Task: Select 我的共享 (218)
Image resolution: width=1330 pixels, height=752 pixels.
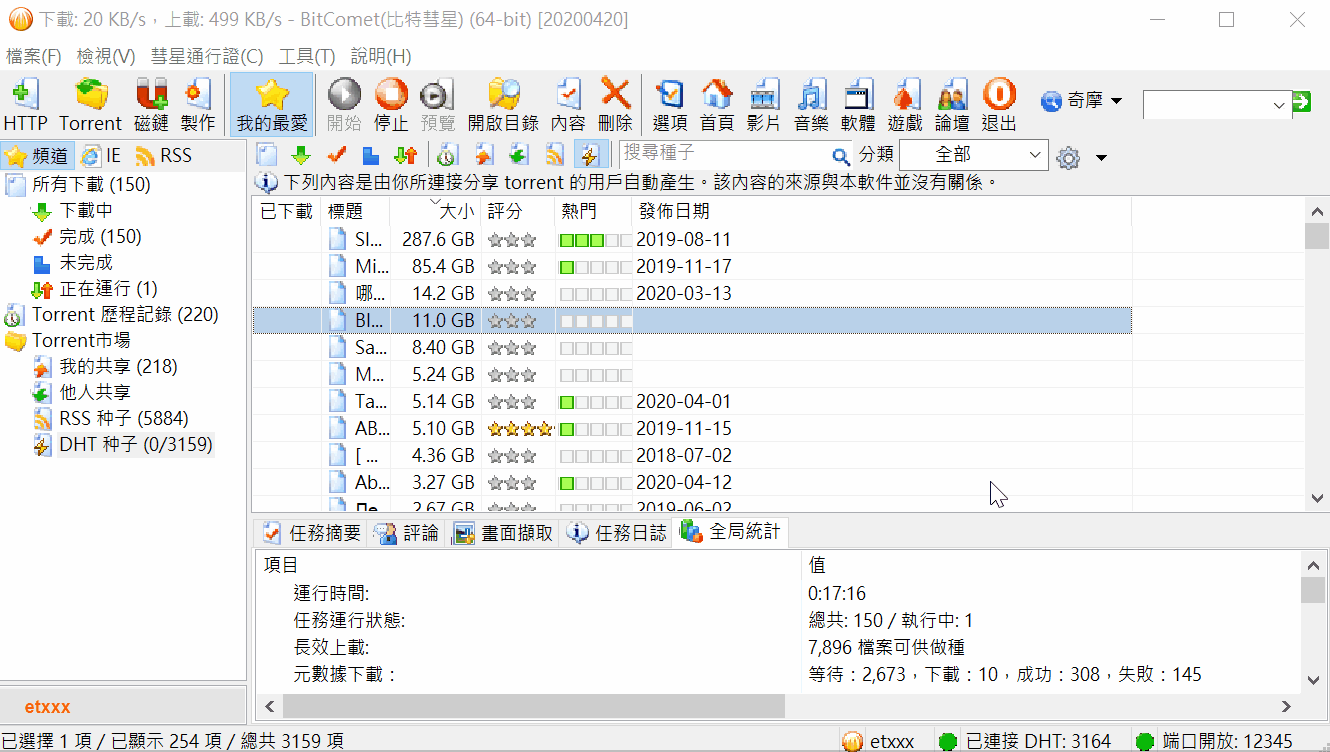Action: [x=118, y=367]
